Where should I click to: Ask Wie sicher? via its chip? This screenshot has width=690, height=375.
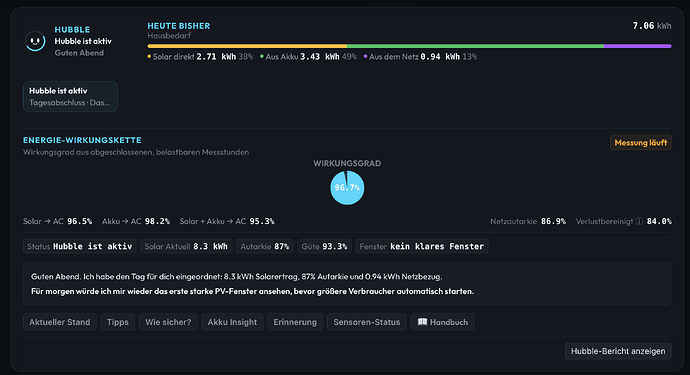point(168,322)
